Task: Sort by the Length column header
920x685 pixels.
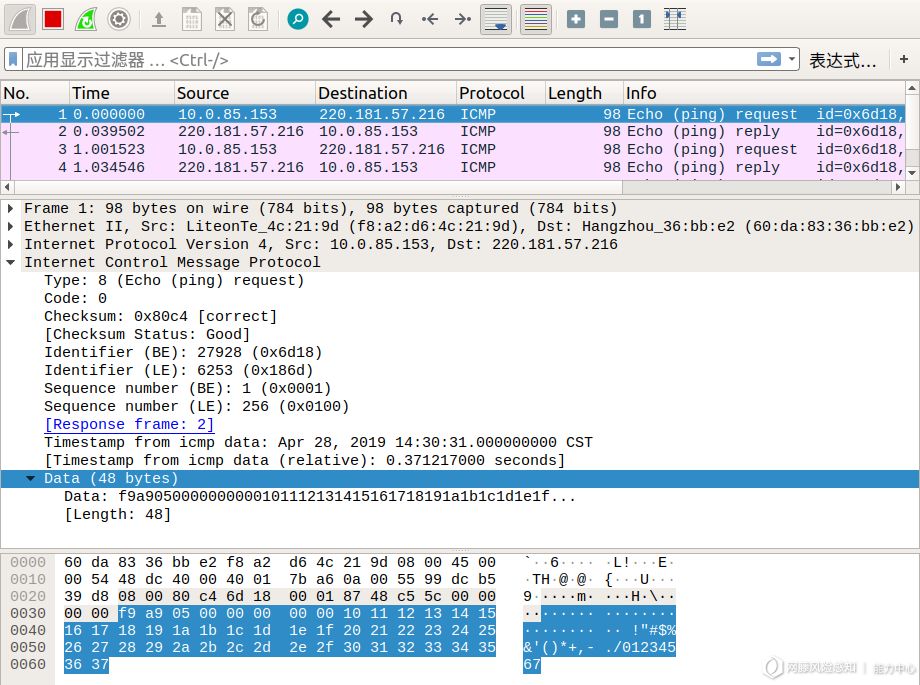Action: pos(584,93)
